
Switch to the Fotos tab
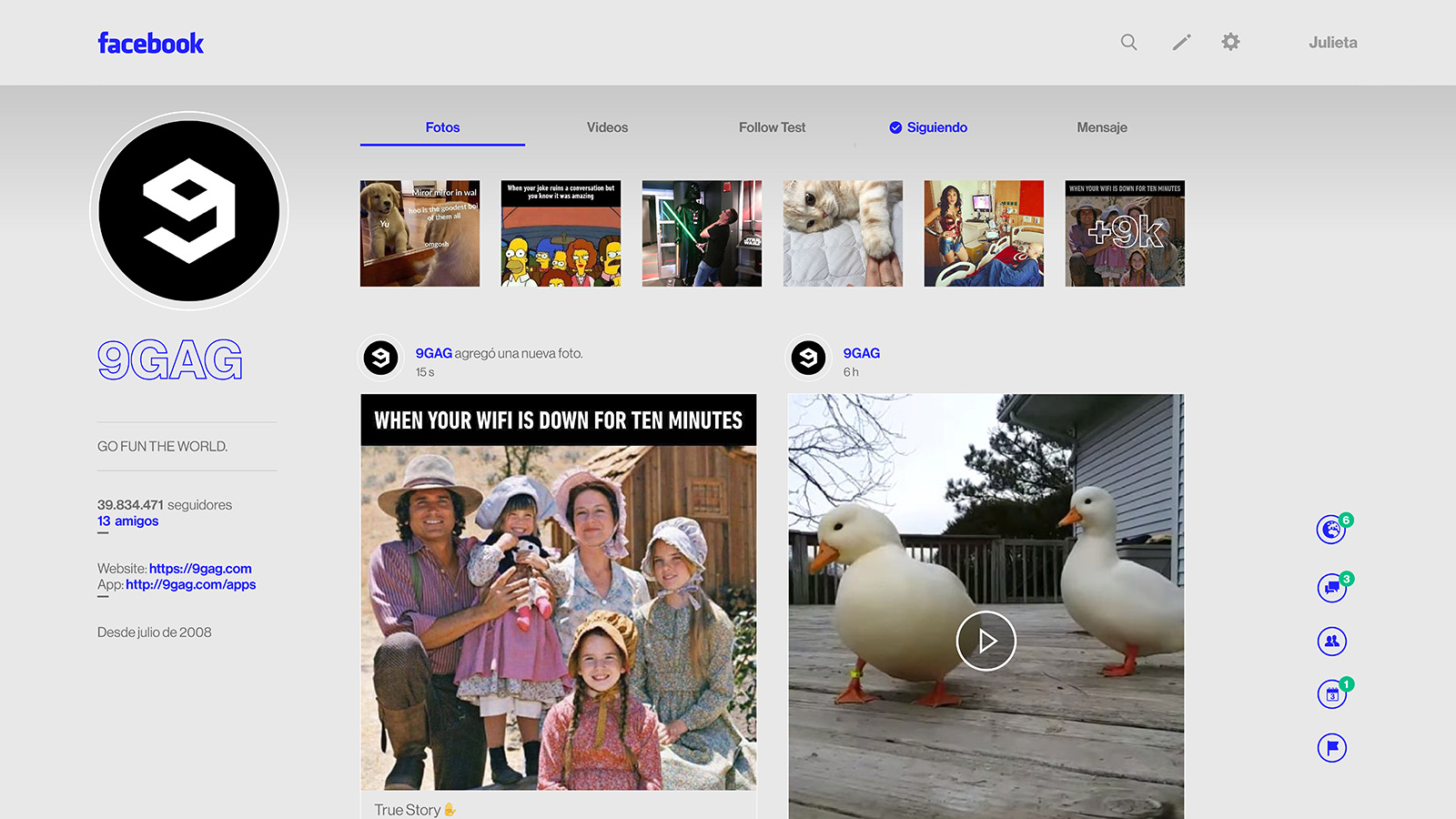pos(442,127)
